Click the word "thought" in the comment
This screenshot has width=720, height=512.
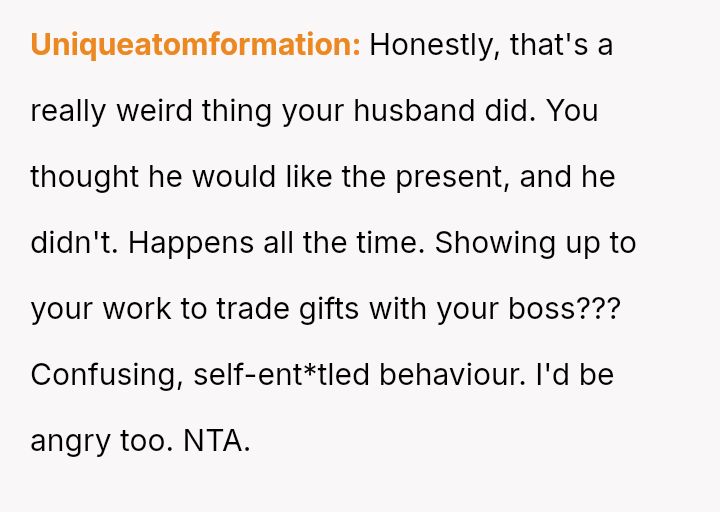84,177
